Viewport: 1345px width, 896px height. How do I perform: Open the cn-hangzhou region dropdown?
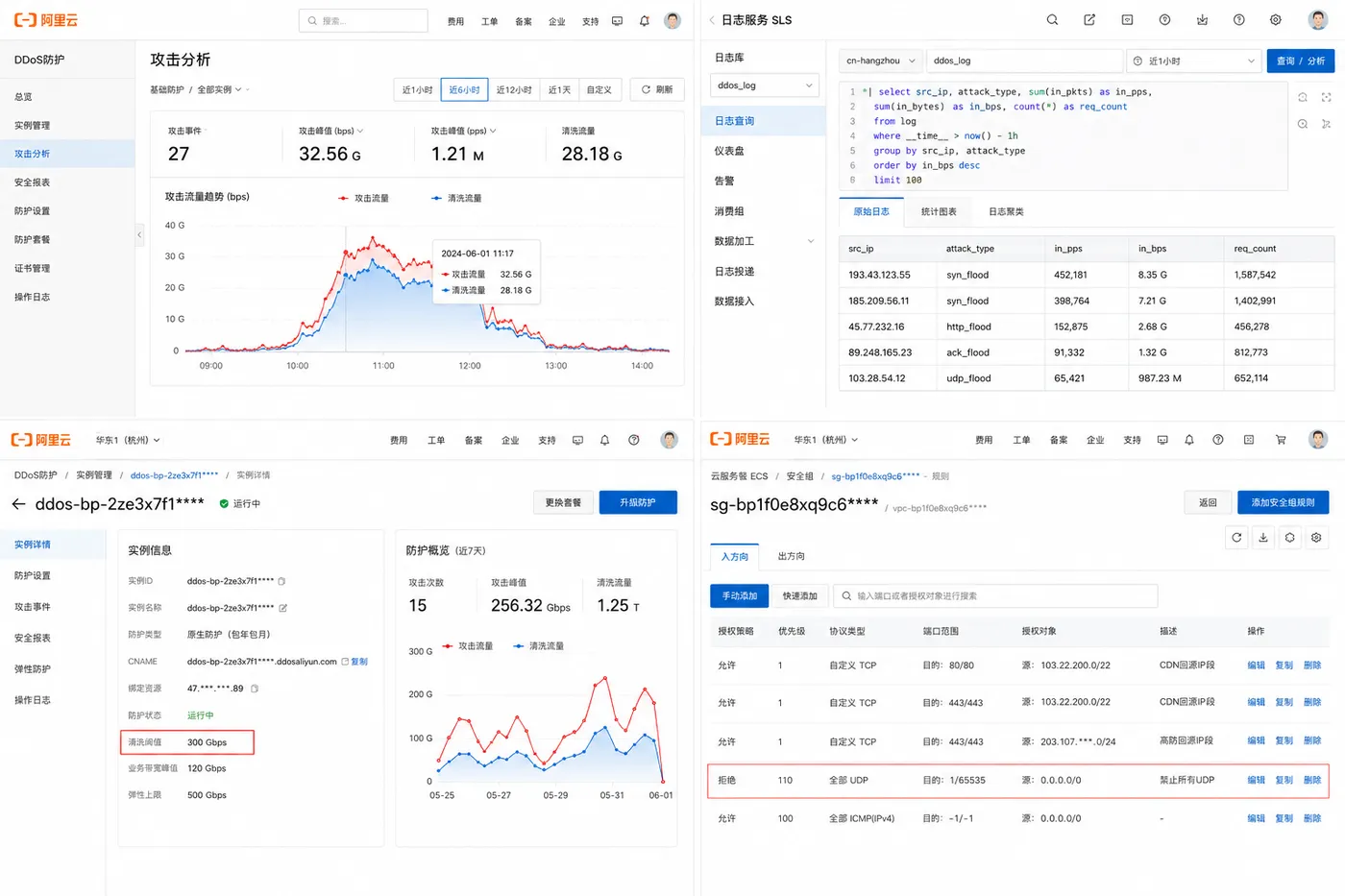[881, 61]
